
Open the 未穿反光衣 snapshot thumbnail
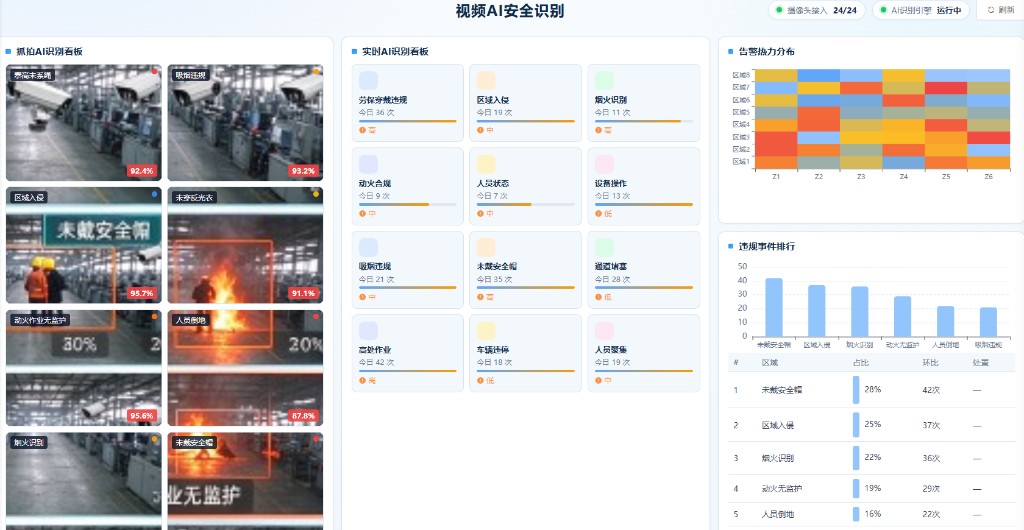[x=245, y=245]
